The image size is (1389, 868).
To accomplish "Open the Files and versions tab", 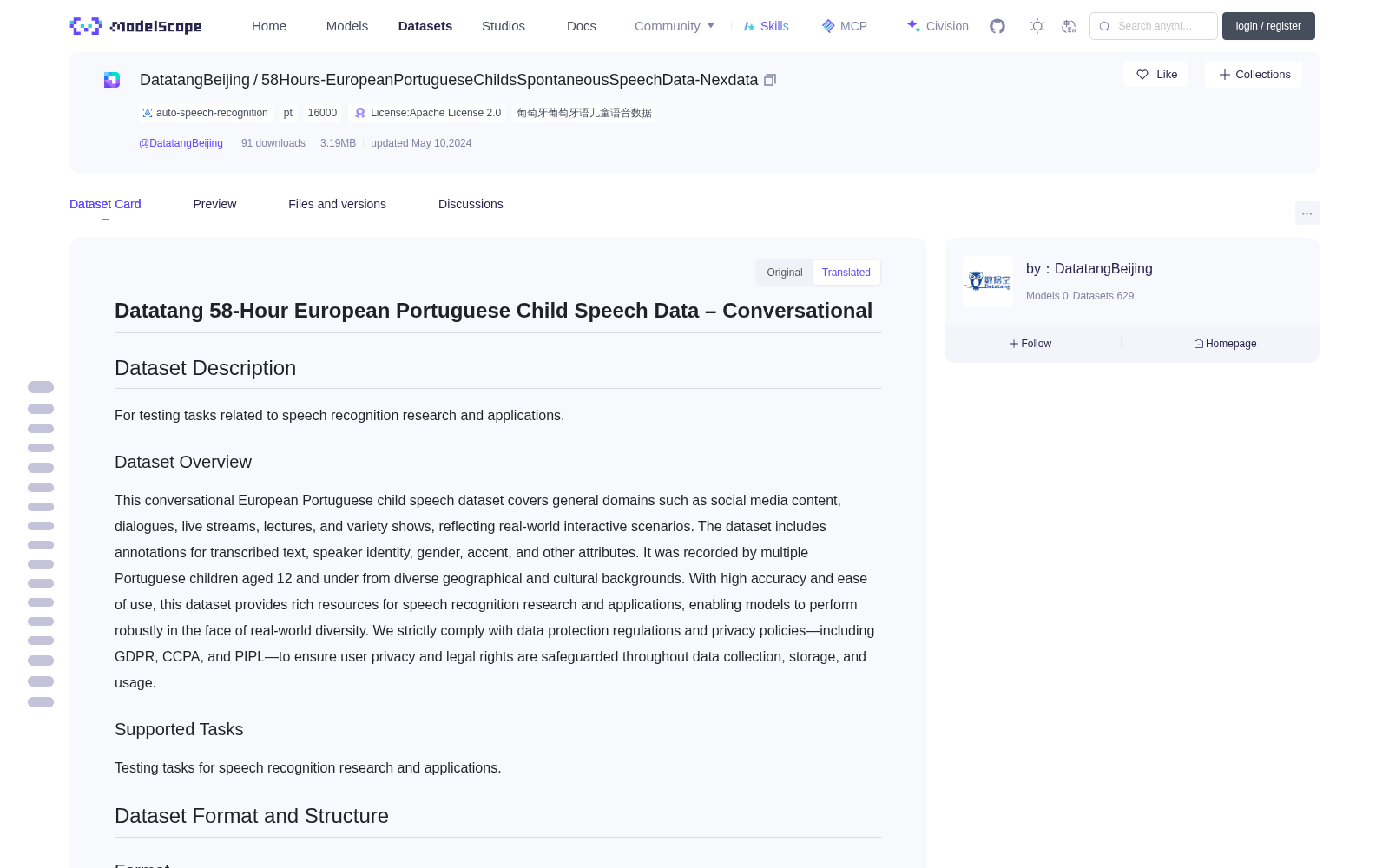I will point(337,204).
